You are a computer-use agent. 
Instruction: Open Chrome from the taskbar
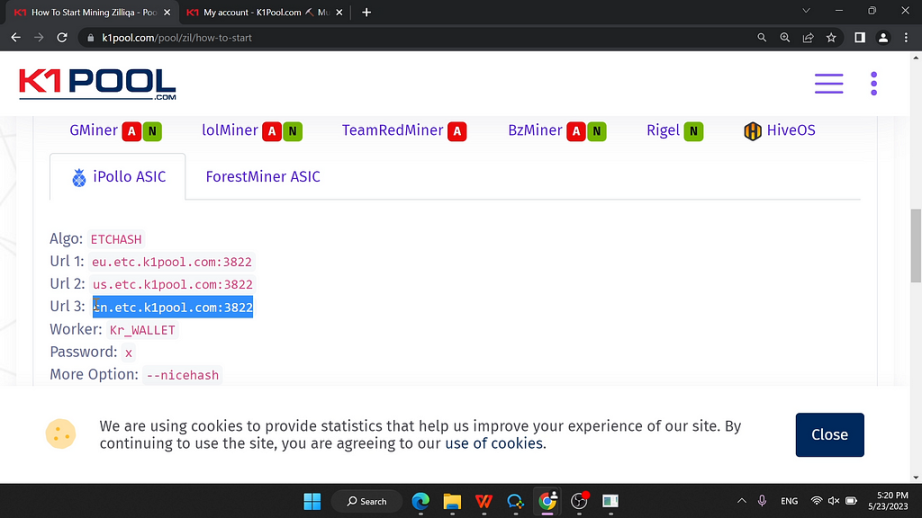547,502
